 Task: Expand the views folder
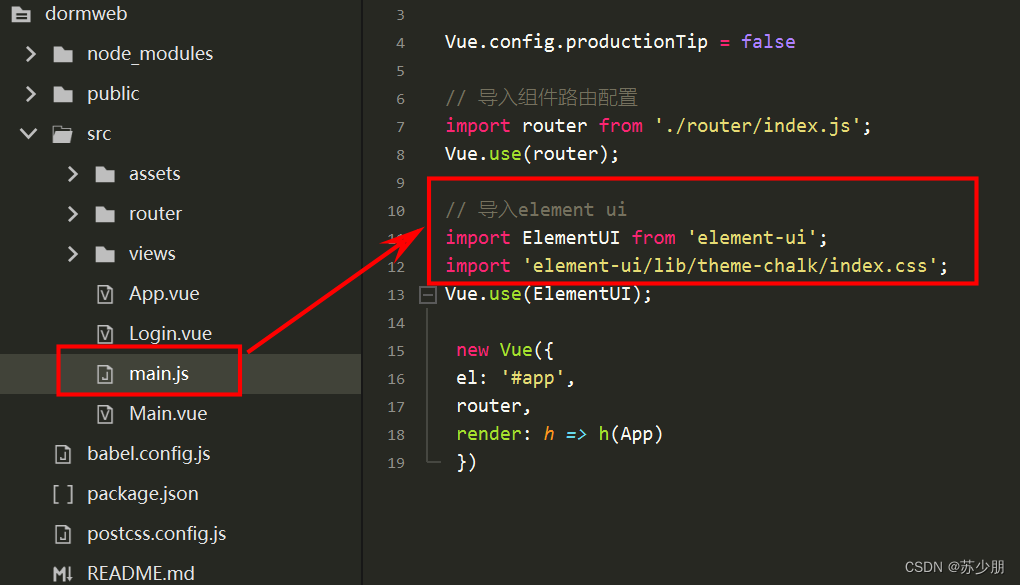(72, 253)
